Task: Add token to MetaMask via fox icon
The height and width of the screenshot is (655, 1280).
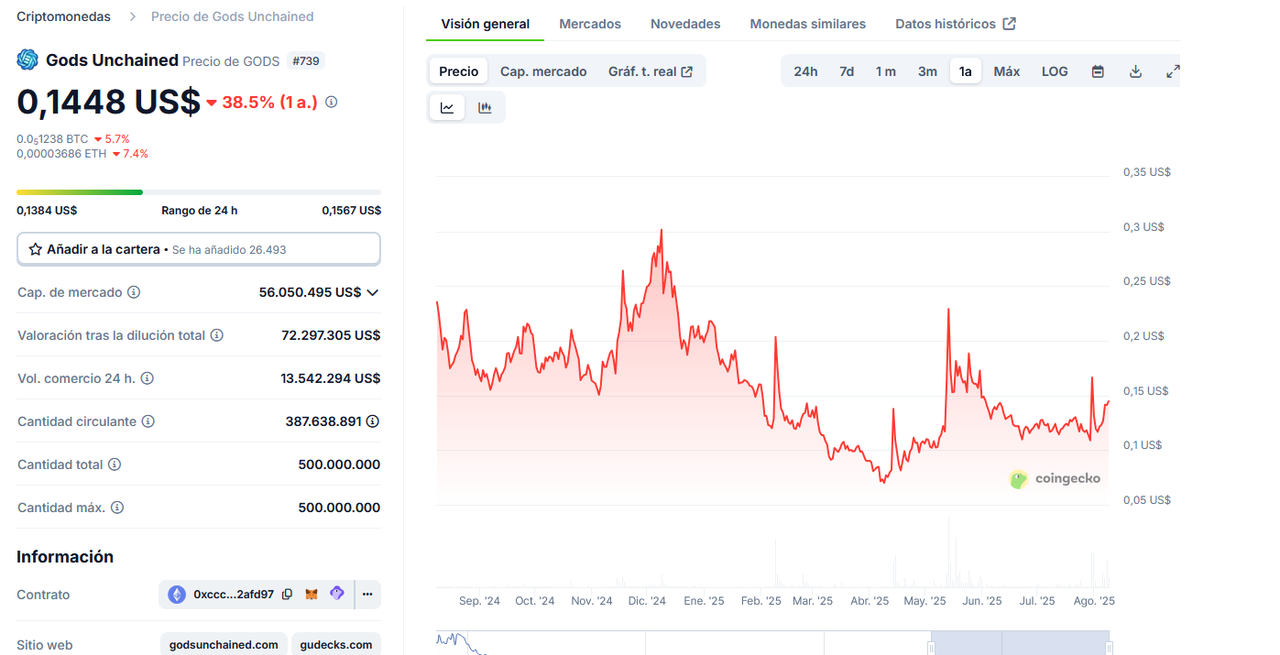Action: click(x=312, y=594)
